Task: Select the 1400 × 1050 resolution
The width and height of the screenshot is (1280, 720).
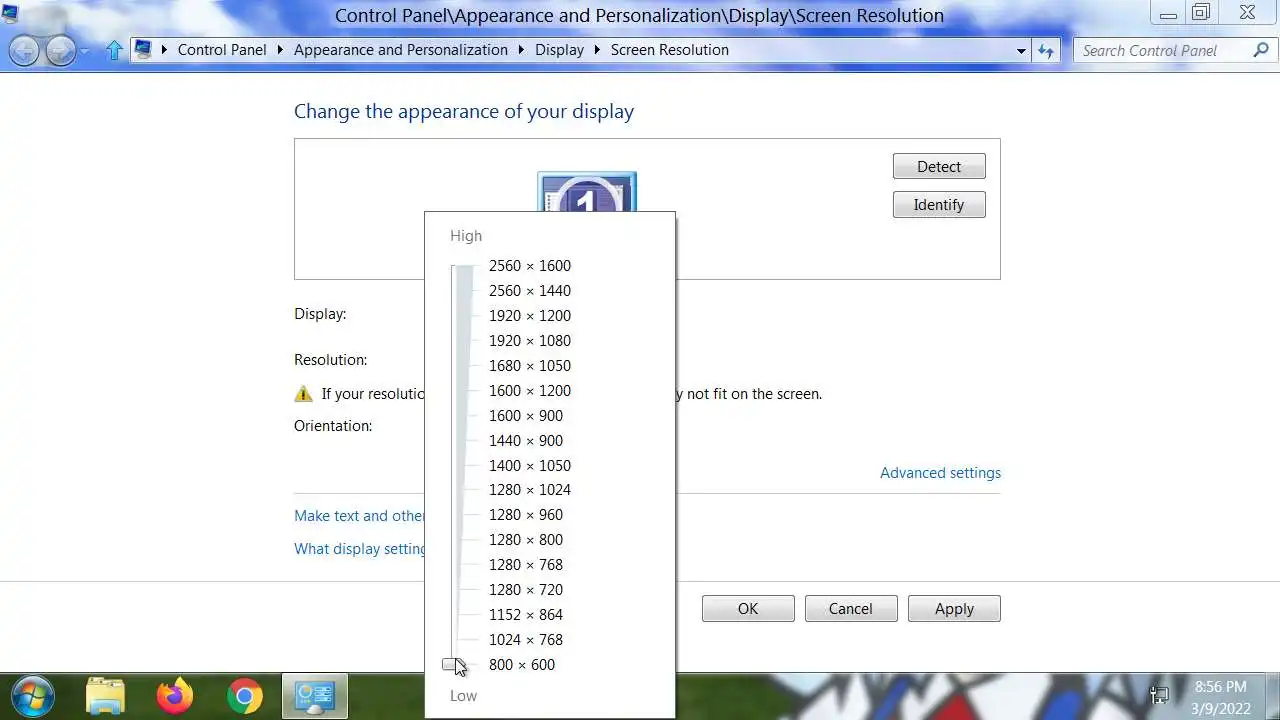Action: (530, 466)
